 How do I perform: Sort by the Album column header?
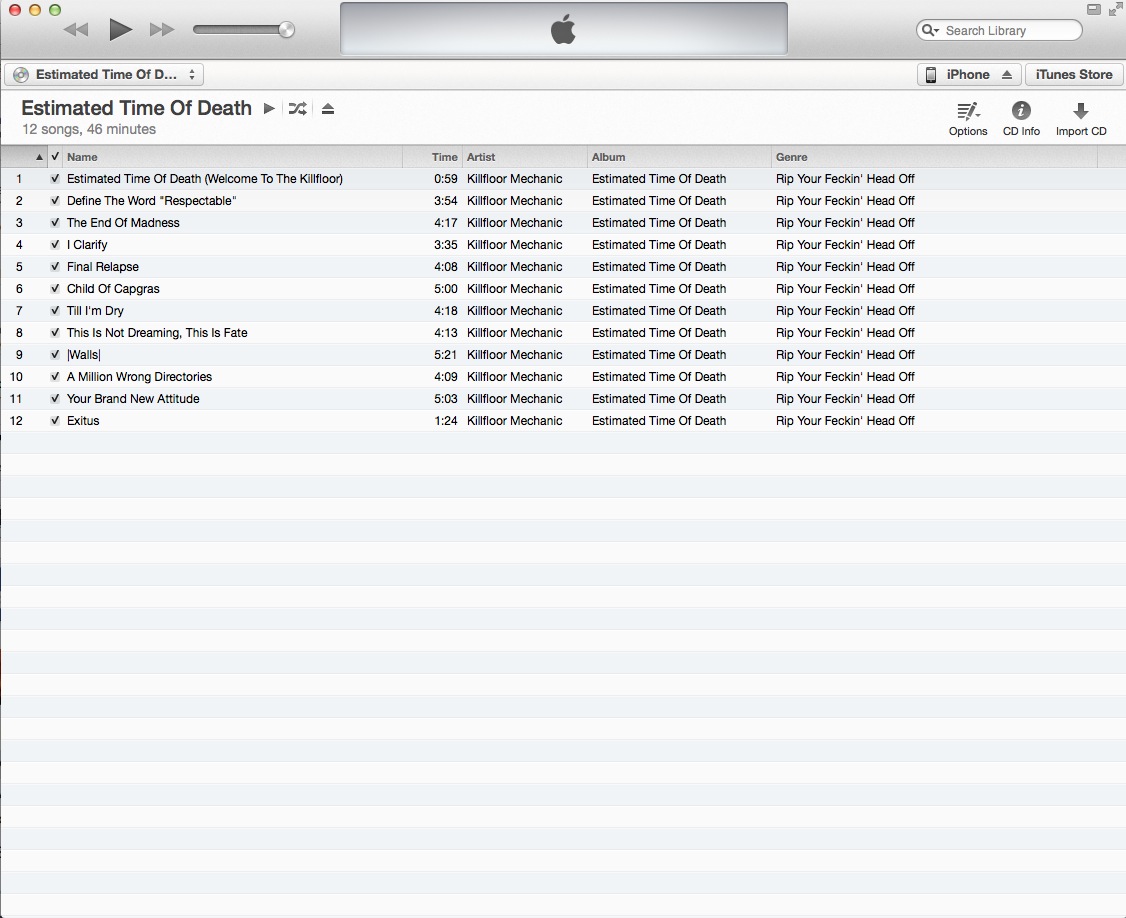[x=679, y=157]
